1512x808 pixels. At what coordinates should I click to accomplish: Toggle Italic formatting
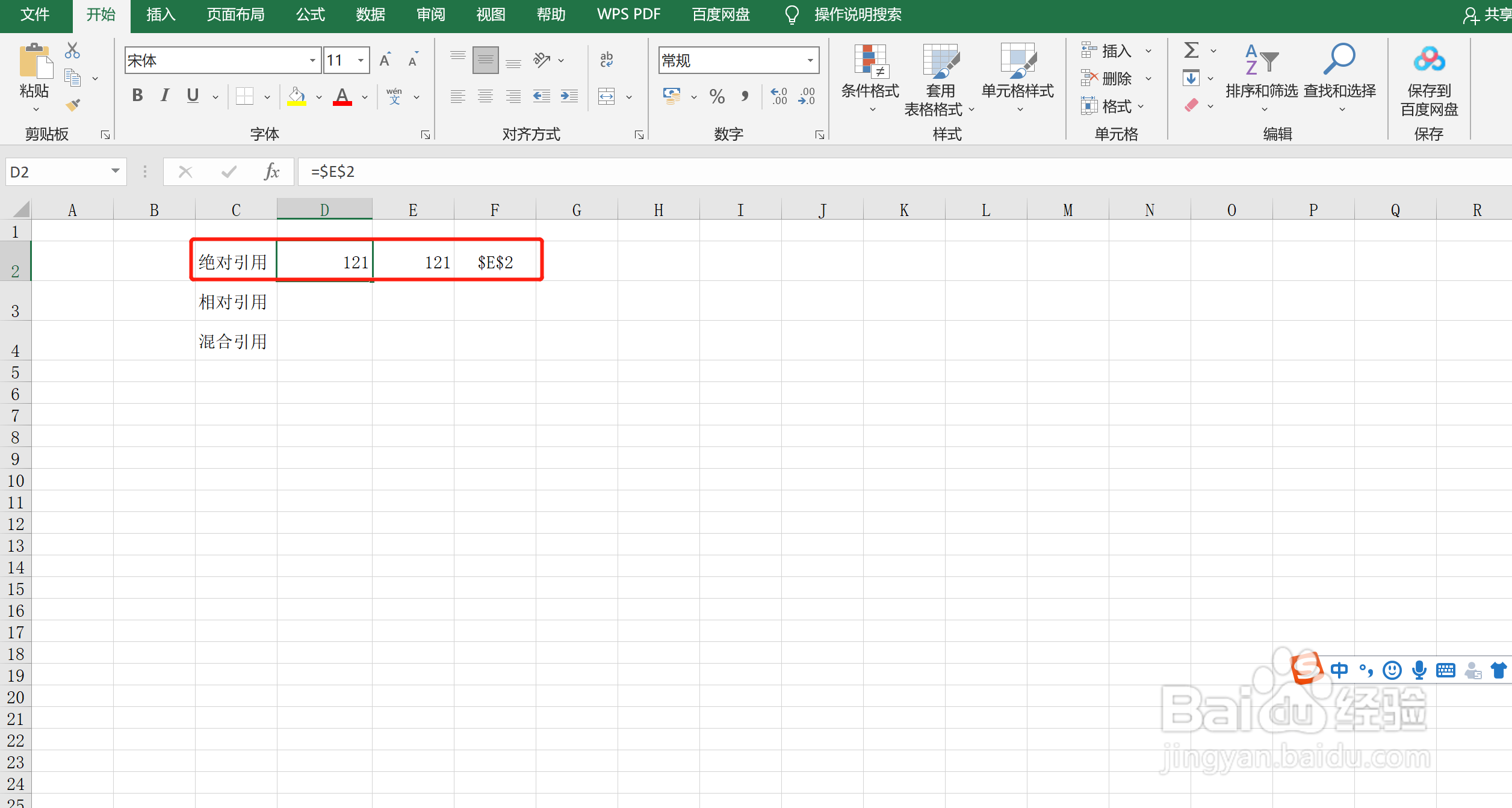coord(164,96)
